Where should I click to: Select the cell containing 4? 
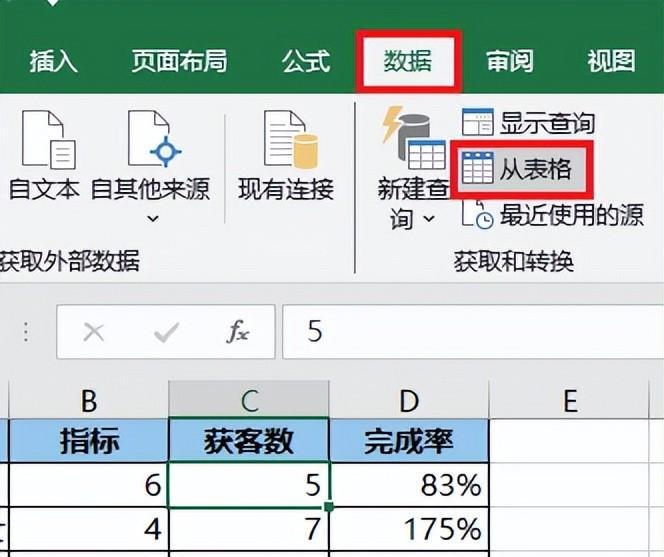(x=89, y=529)
